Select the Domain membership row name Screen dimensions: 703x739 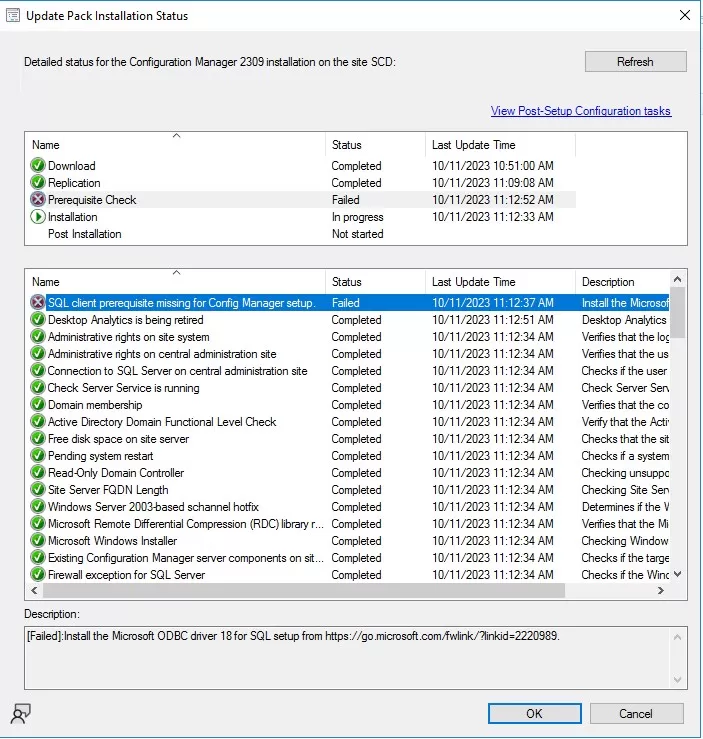(x=95, y=405)
